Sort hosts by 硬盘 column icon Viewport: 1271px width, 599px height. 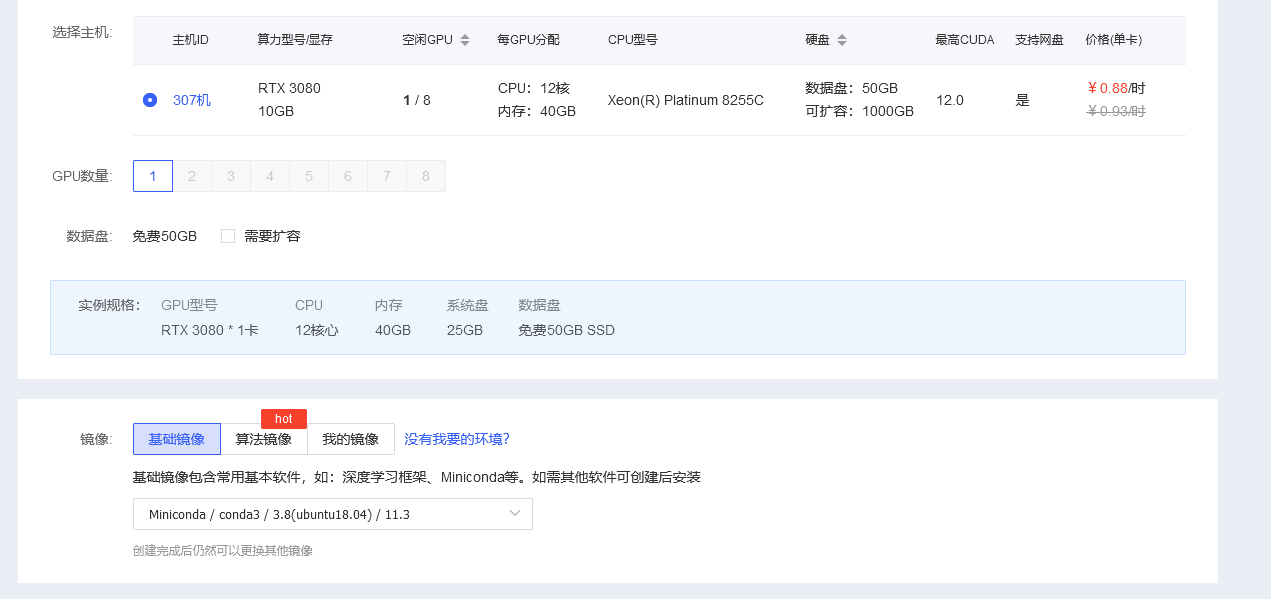842,40
